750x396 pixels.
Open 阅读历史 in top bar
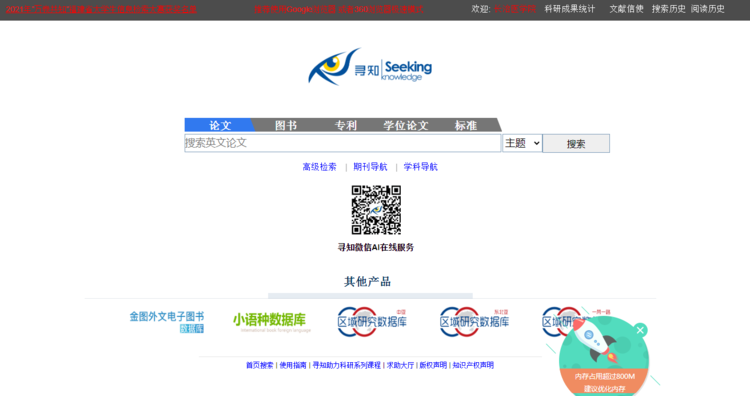[x=708, y=9]
